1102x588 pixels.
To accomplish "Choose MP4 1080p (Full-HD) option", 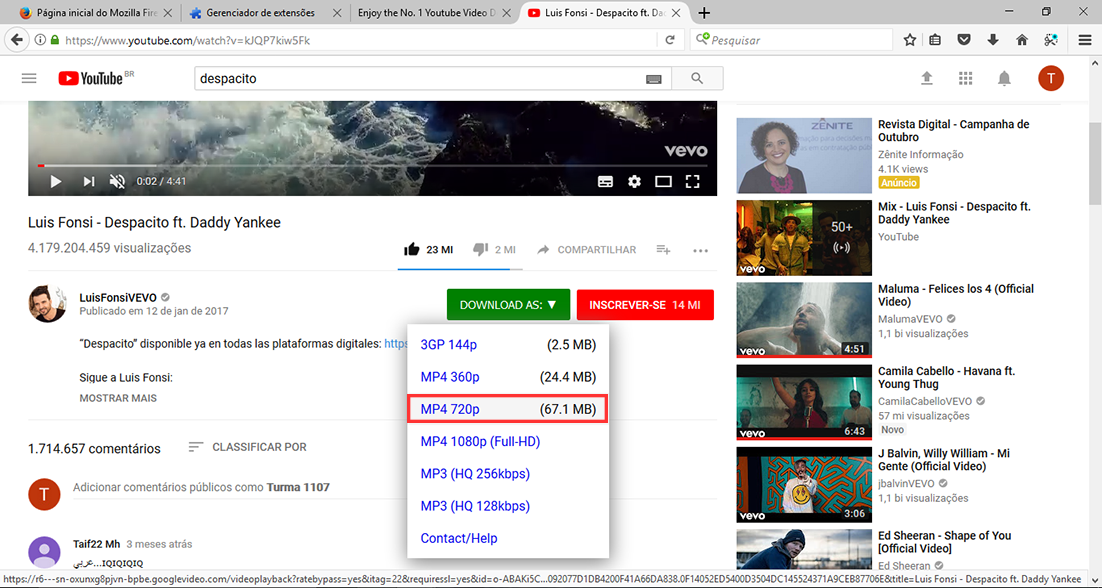I will (508, 441).
